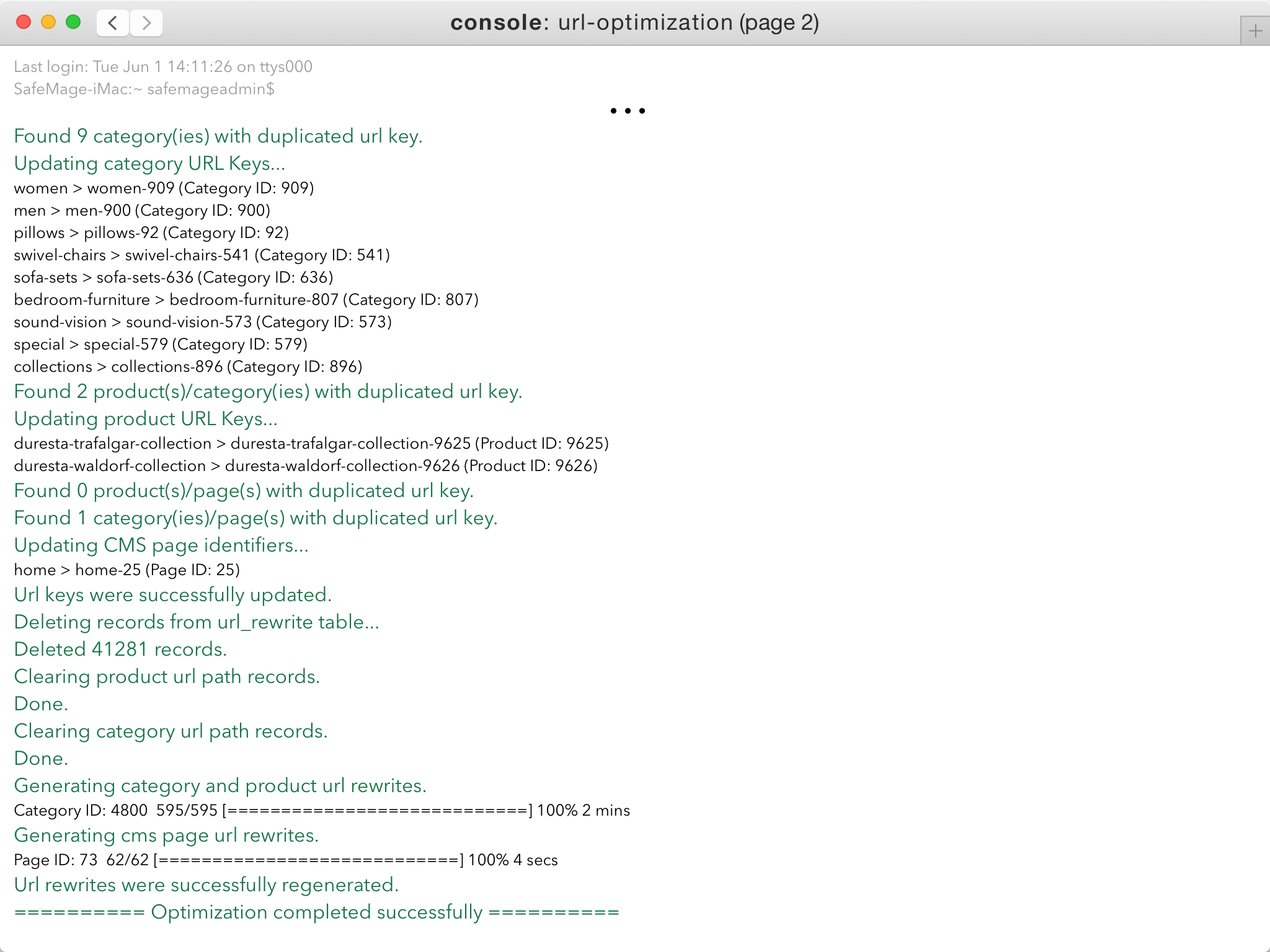
Task: Click the window title 'console: url-optimization'
Action: pyautogui.click(x=634, y=23)
